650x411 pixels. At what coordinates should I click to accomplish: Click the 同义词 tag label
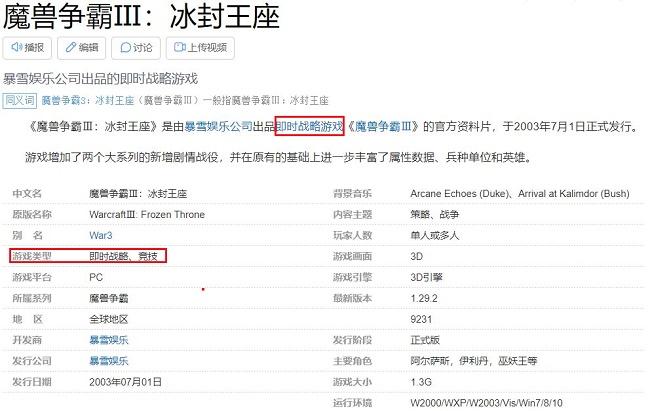pyautogui.click(x=19, y=100)
